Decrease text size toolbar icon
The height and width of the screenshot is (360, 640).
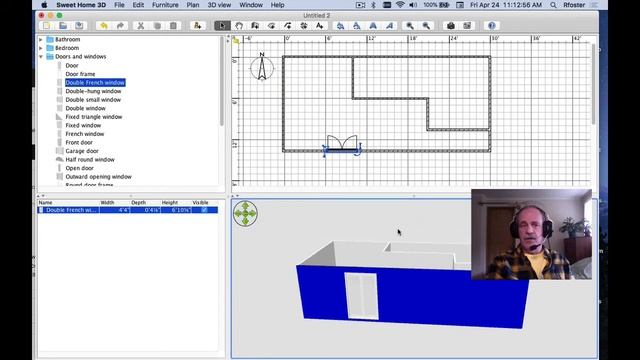coord(357,26)
